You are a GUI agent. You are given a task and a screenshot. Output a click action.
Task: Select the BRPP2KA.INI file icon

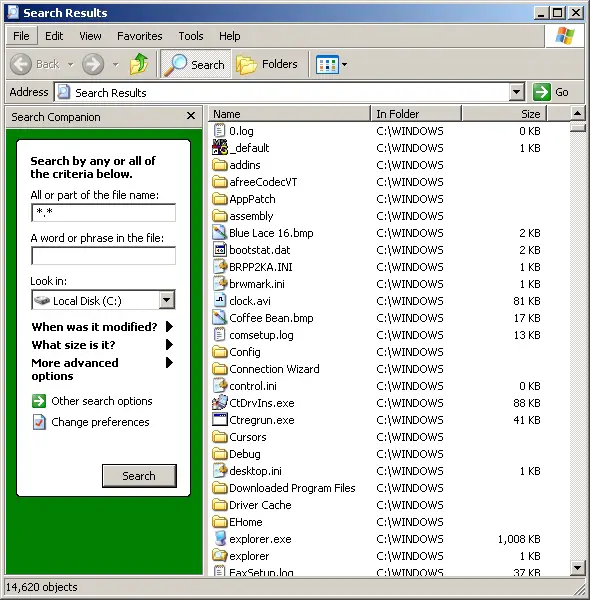(x=220, y=267)
